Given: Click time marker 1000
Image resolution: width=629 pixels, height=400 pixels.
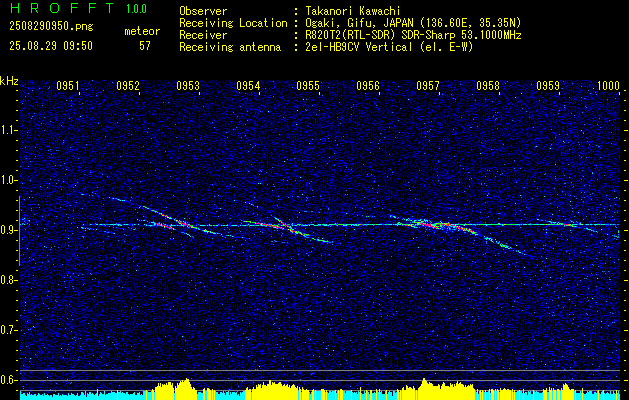Looking at the screenshot, I should 608,86.
